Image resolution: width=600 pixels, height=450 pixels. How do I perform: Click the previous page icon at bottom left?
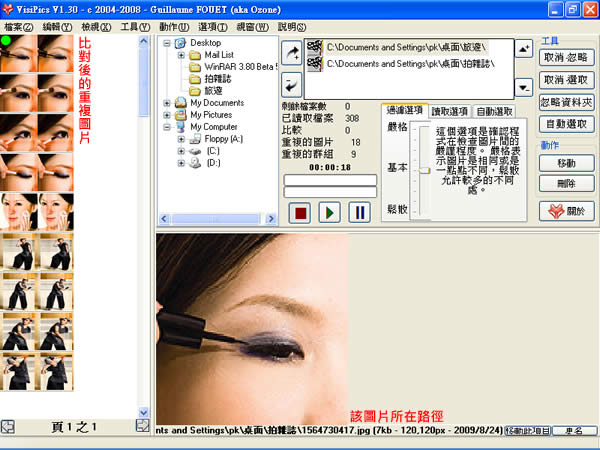point(7,426)
